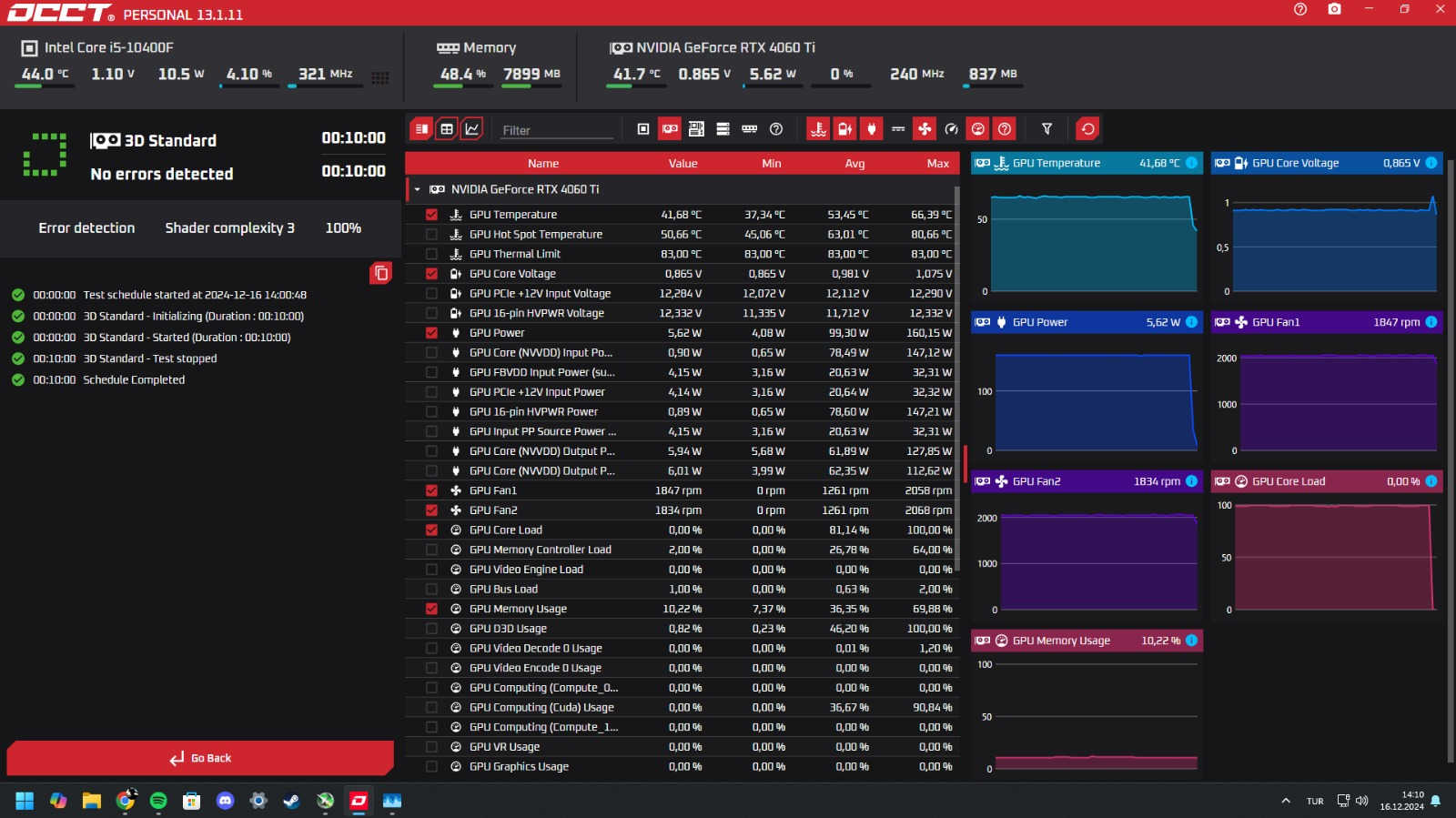Uncheck the GPU Core Voltage checkbox
Screen dimensions: 1456x818
(431, 274)
